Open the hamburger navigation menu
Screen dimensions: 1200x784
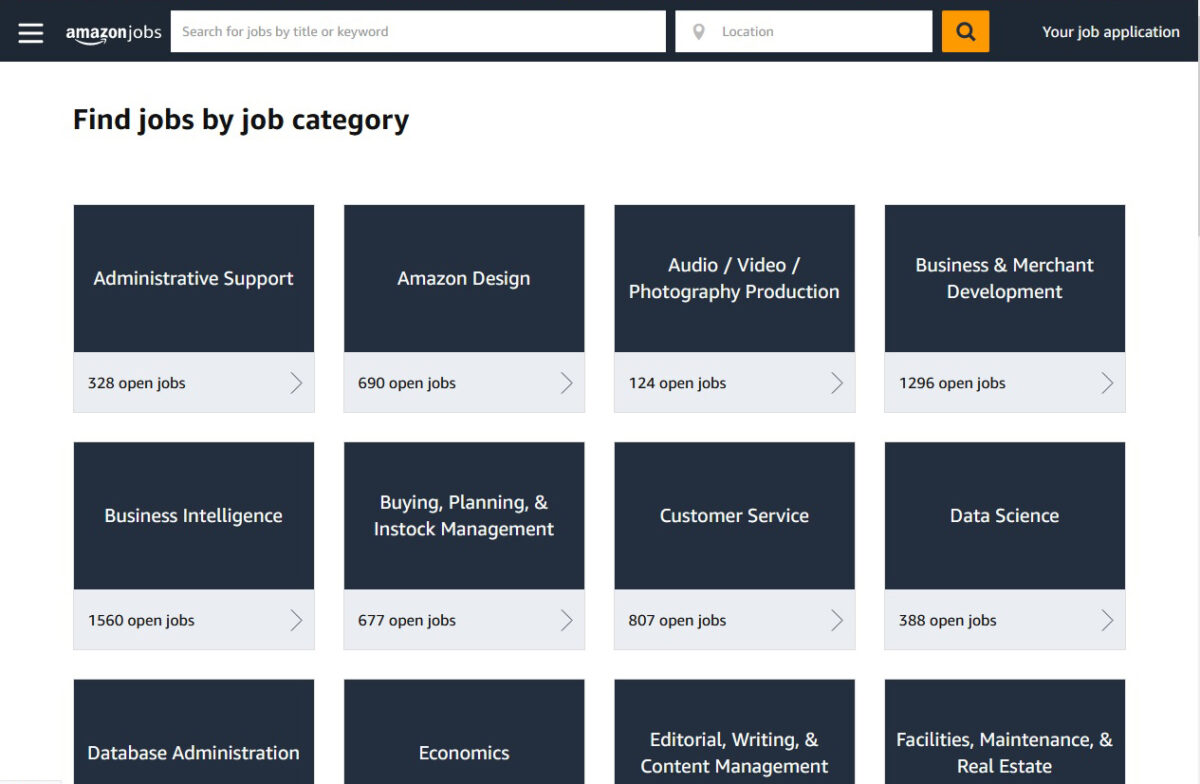pyautogui.click(x=31, y=32)
